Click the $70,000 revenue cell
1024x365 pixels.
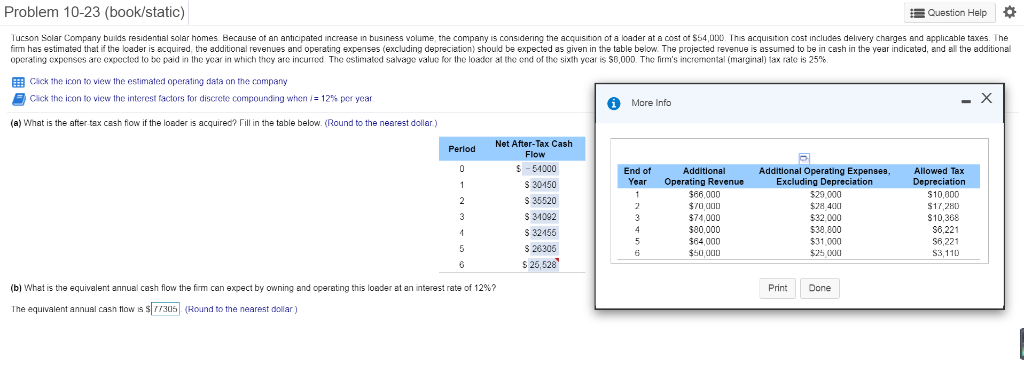(x=705, y=206)
